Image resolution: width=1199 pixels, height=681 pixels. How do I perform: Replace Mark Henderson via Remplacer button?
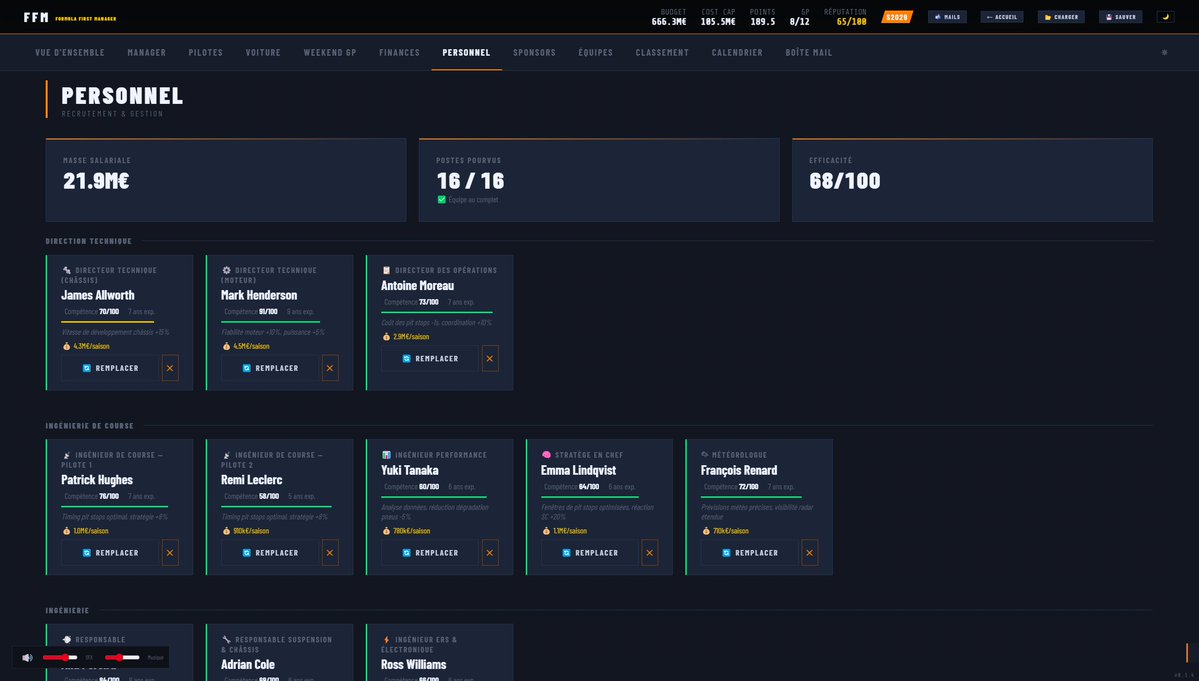point(270,368)
